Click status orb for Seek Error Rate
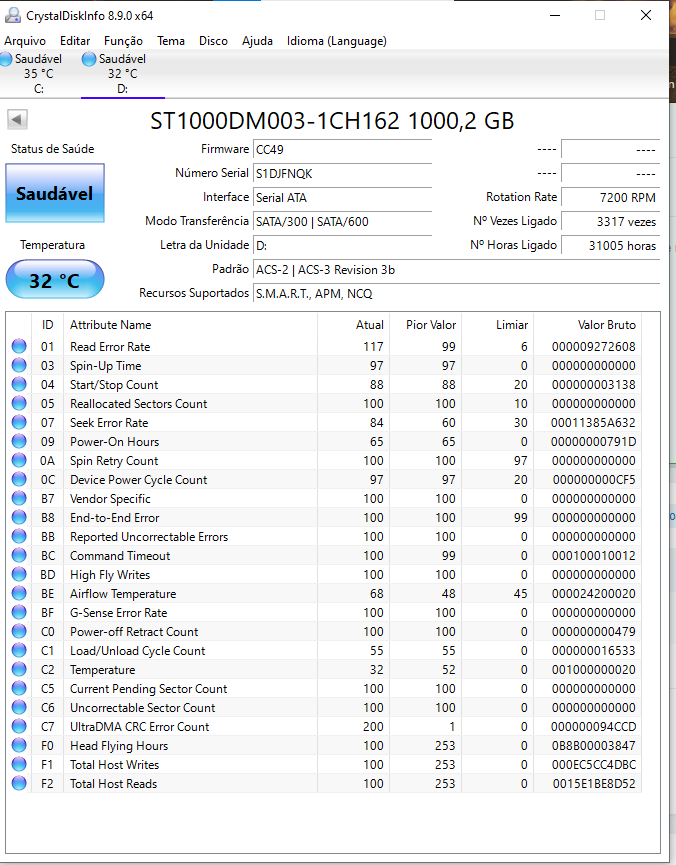This screenshot has width=676, height=865. coord(19,423)
